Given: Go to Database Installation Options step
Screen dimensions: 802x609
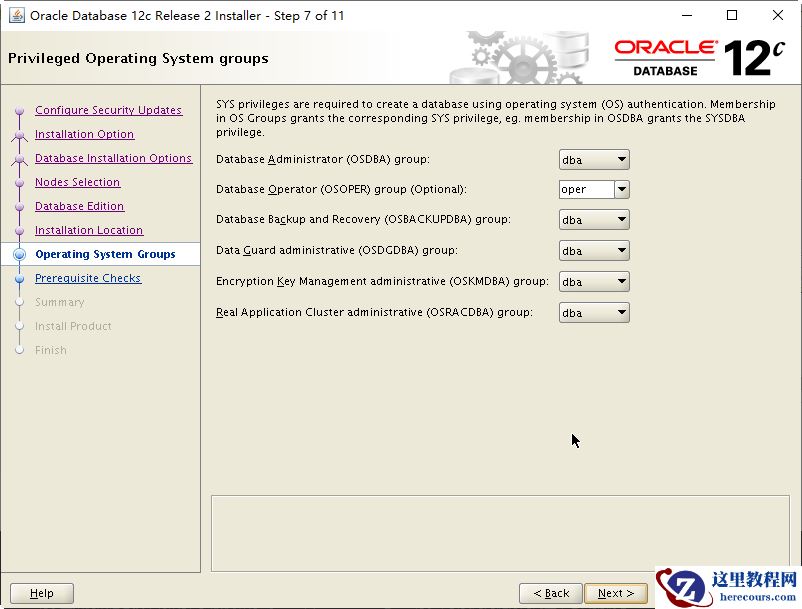Looking at the screenshot, I should [x=114, y=158].
